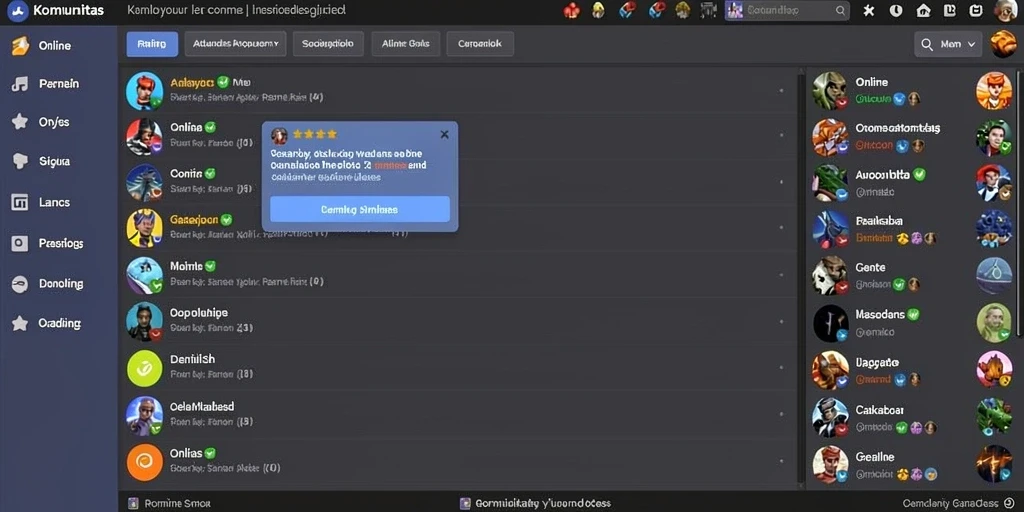The height and width of the screenshot is (512, 1024).
Task: Click the green check badge next to Moinlis
Action: click(210, 266)
